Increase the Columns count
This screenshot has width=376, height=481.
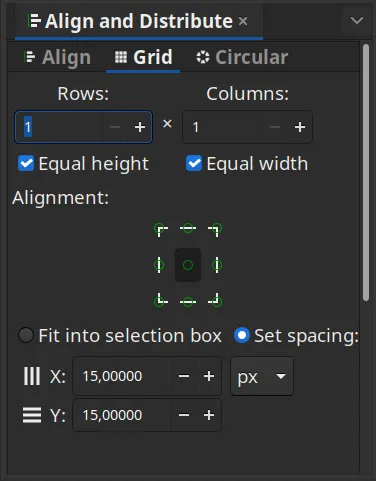(x=300, y=127)
